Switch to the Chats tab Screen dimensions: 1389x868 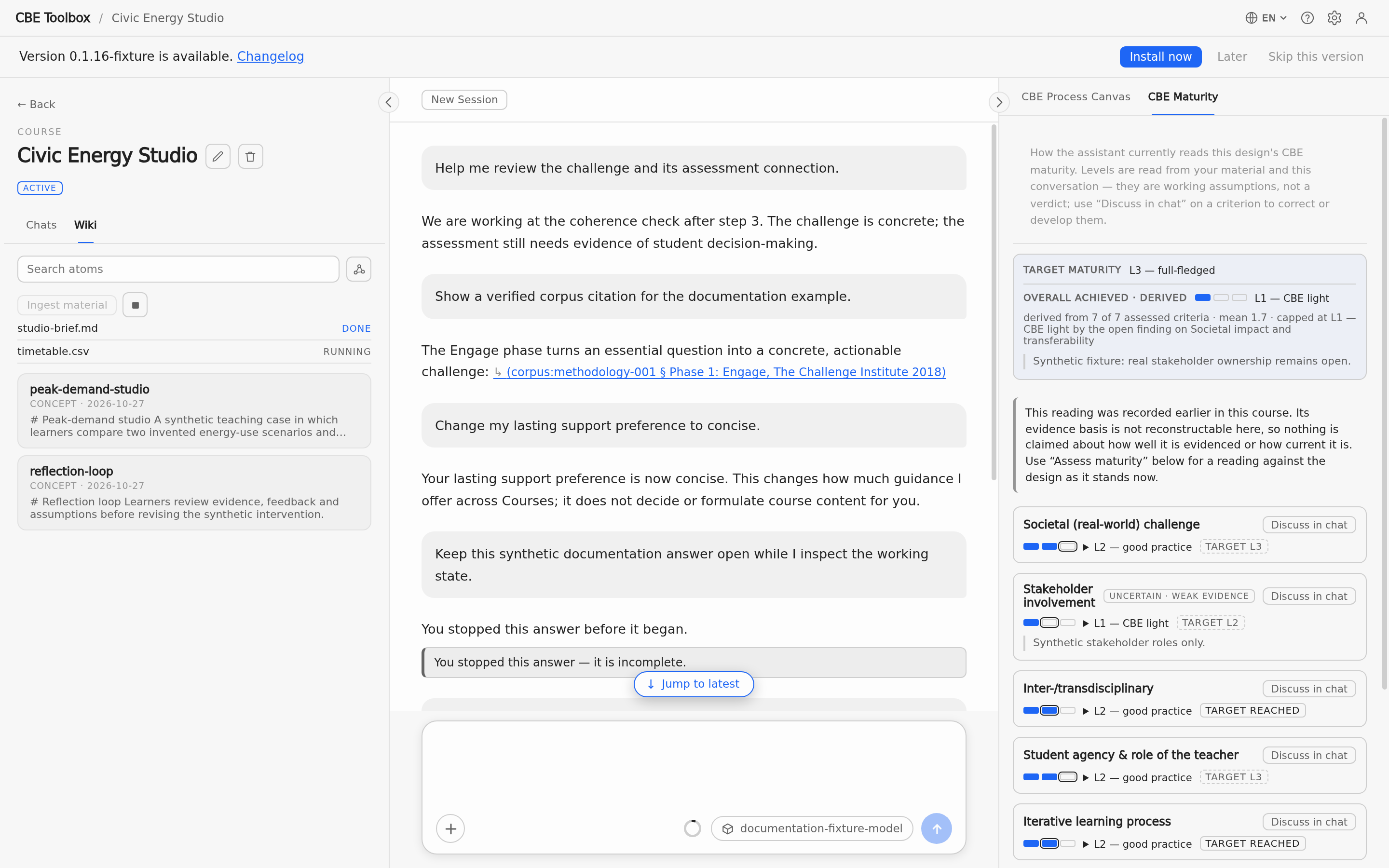(x=41, y=225)
